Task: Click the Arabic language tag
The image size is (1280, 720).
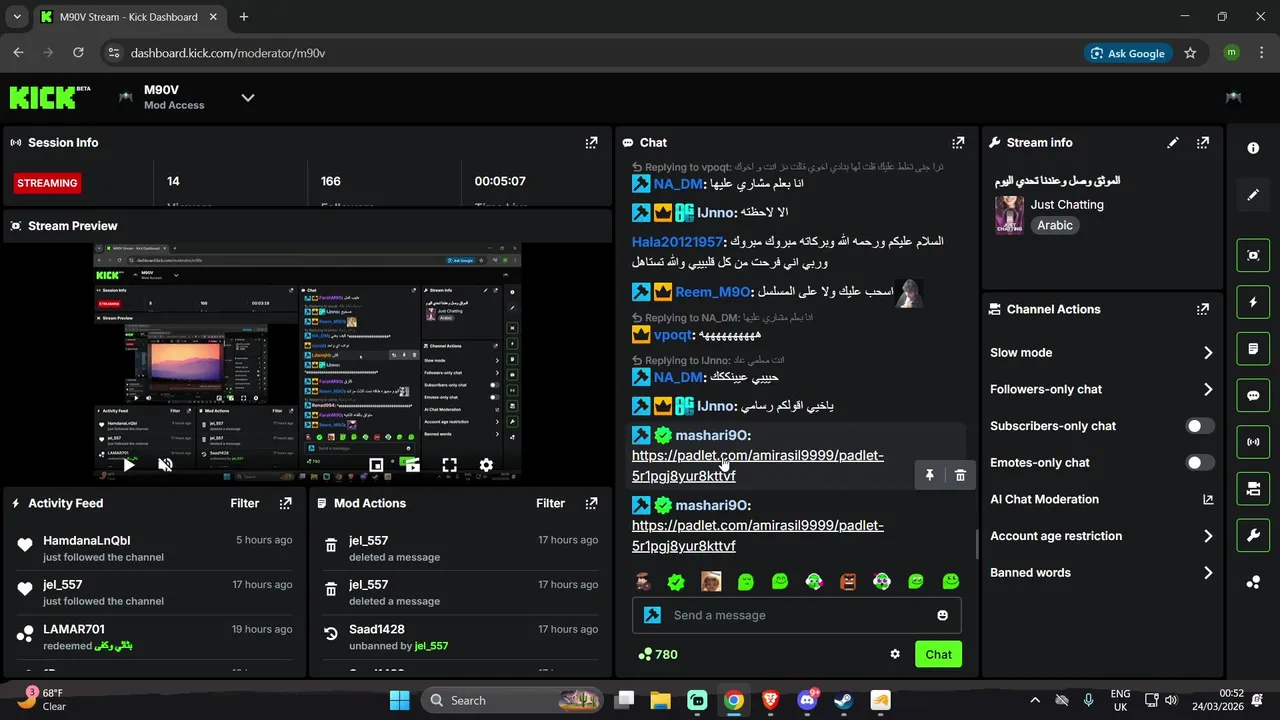Action: pos(1055,225)
